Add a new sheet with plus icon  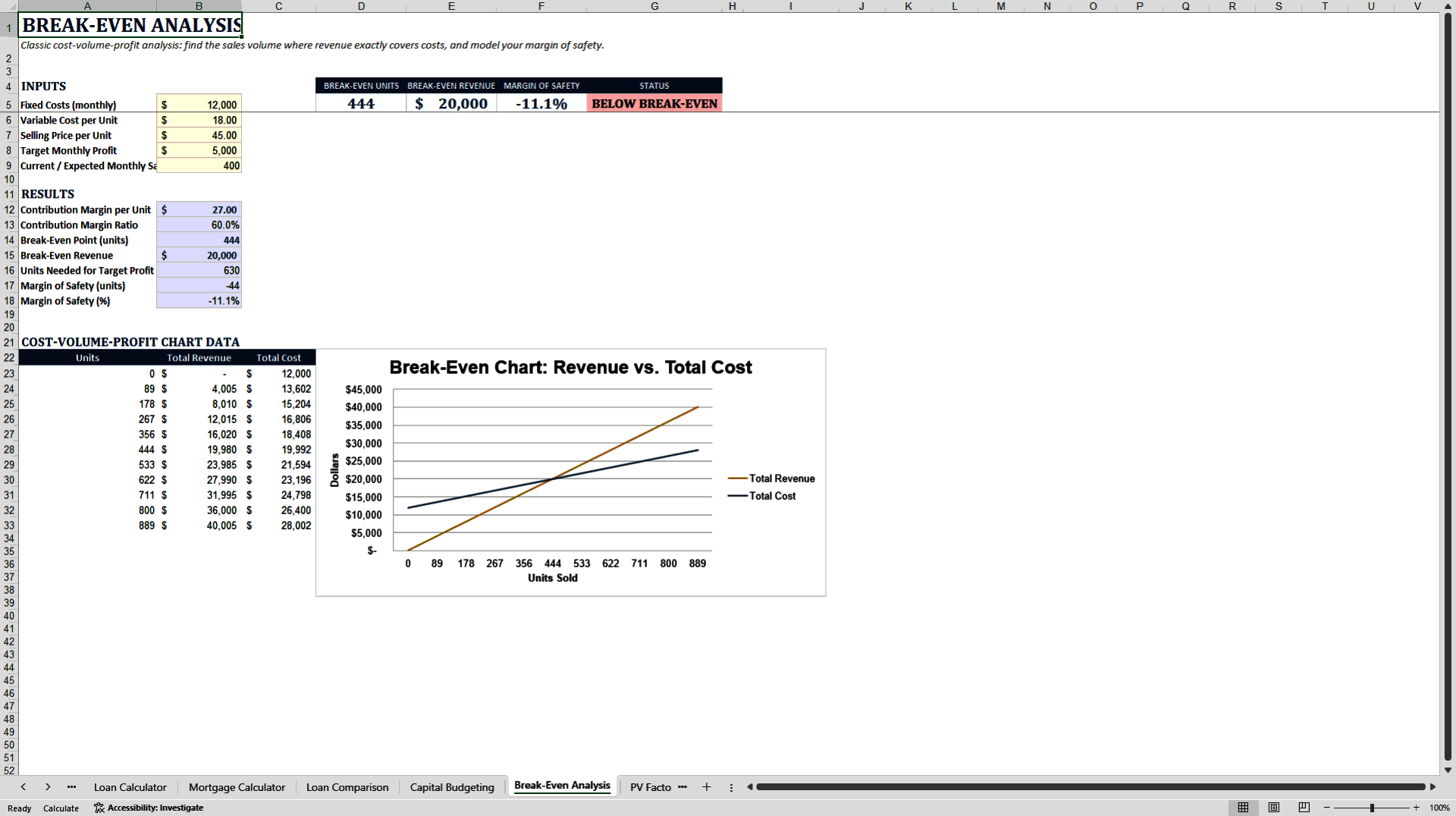click(707, 787)
